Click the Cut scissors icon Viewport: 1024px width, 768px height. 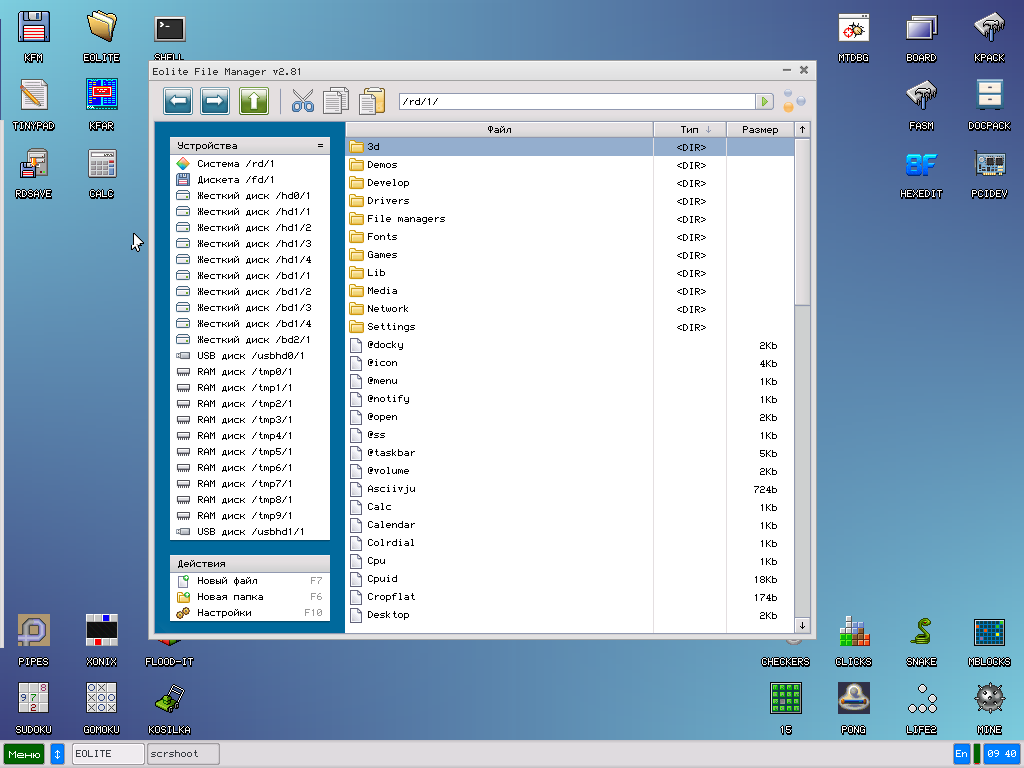point(302,100)
